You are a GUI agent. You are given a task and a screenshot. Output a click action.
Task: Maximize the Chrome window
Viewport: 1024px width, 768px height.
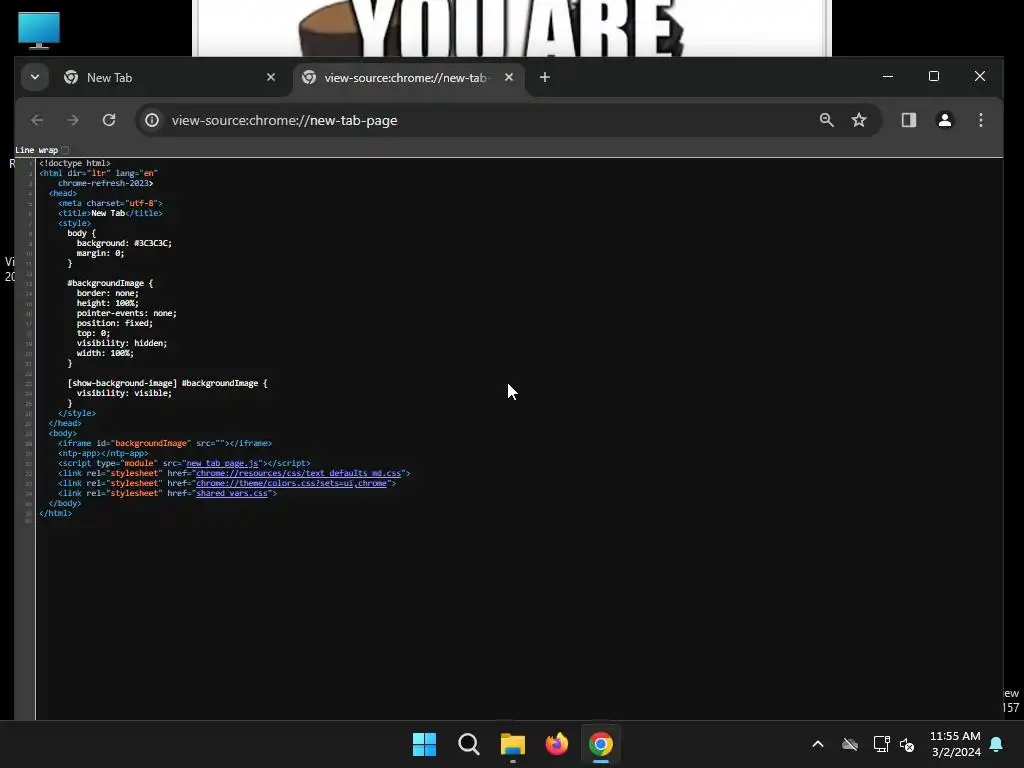pos(934,76)
